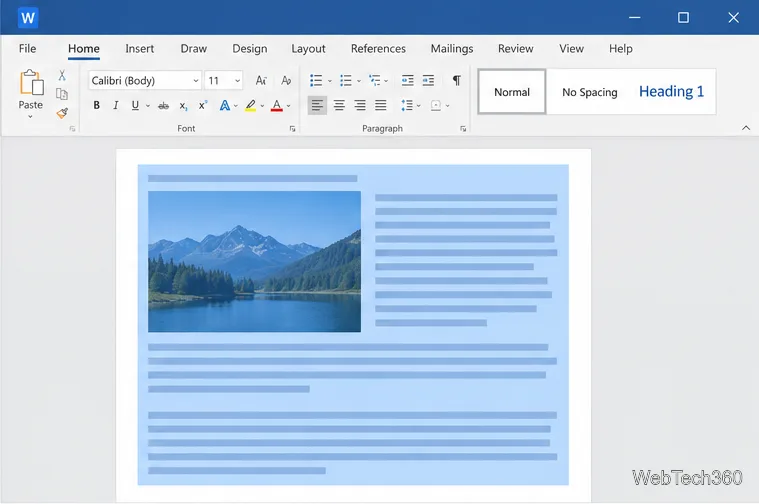Open font color picker arrow
Screen dimensions: 759x504
click(x=288, y=106)
